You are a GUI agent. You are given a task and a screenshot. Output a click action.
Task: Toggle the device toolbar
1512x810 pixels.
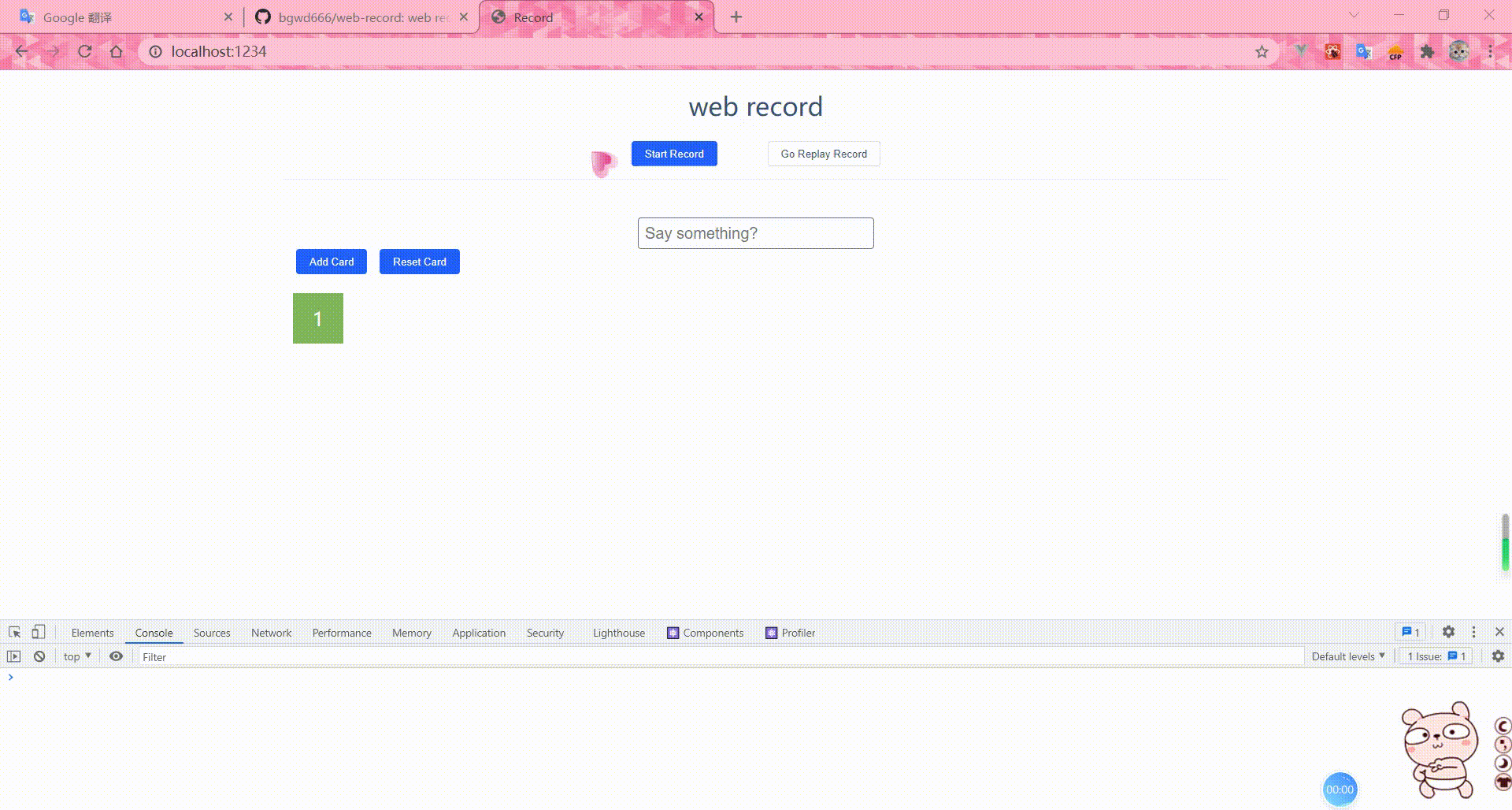[x=38, y=632]
